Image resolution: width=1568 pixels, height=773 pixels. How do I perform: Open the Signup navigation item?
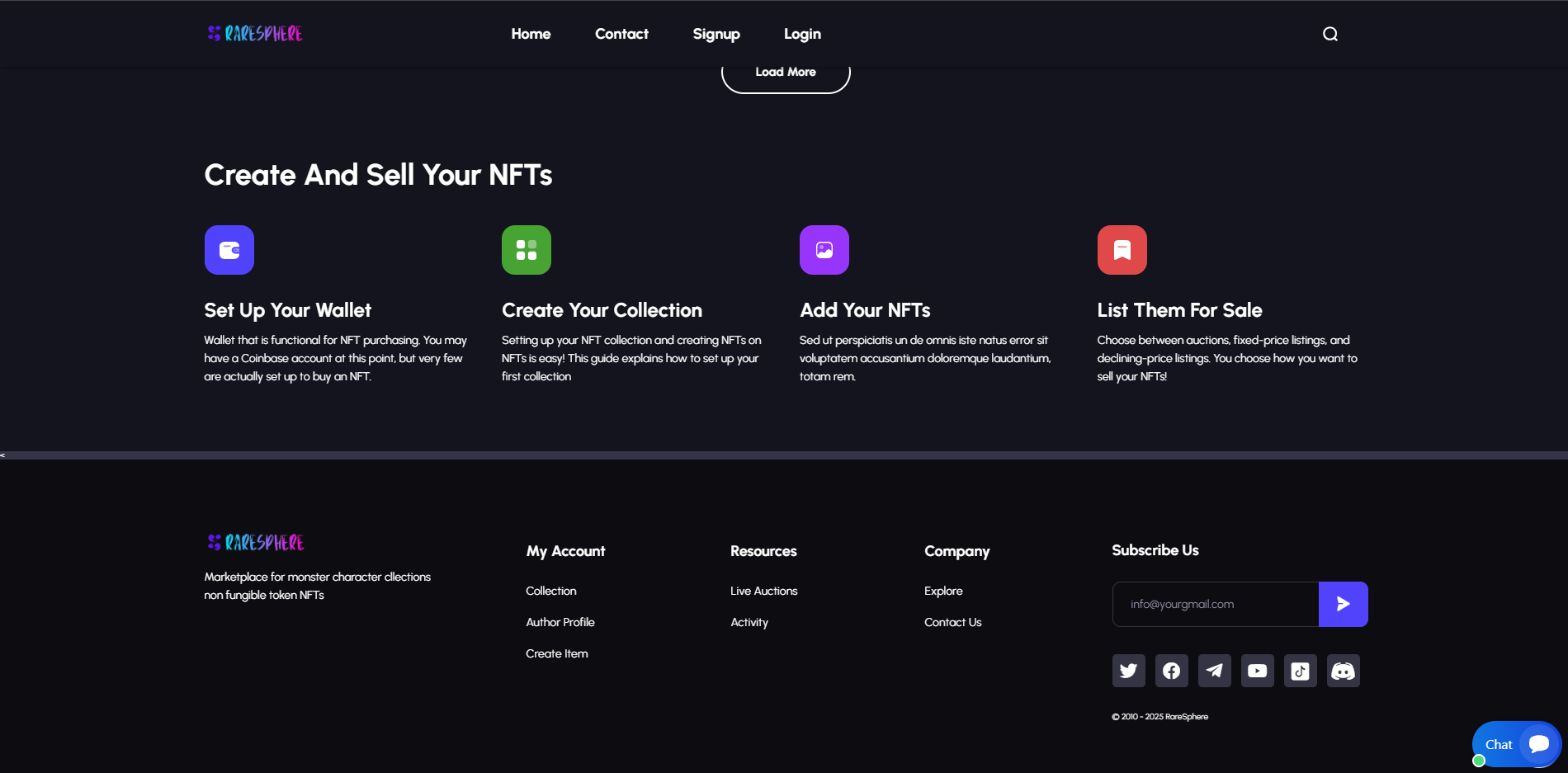tap(716, 34)
